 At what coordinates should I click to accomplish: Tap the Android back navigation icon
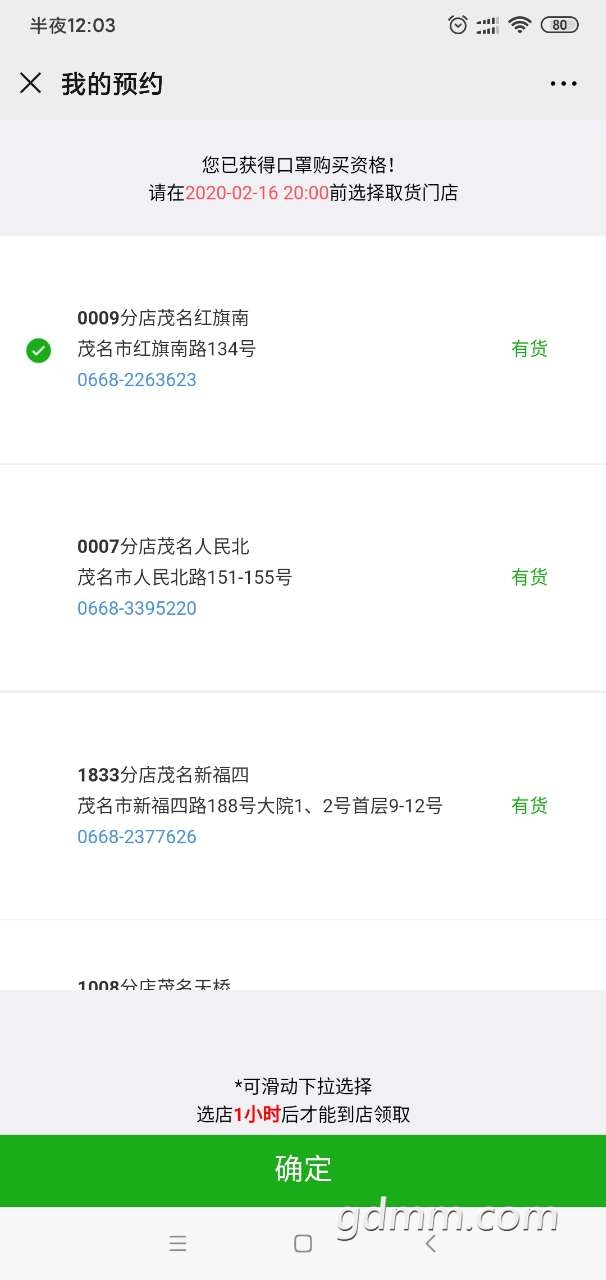tap(430, 1243)
